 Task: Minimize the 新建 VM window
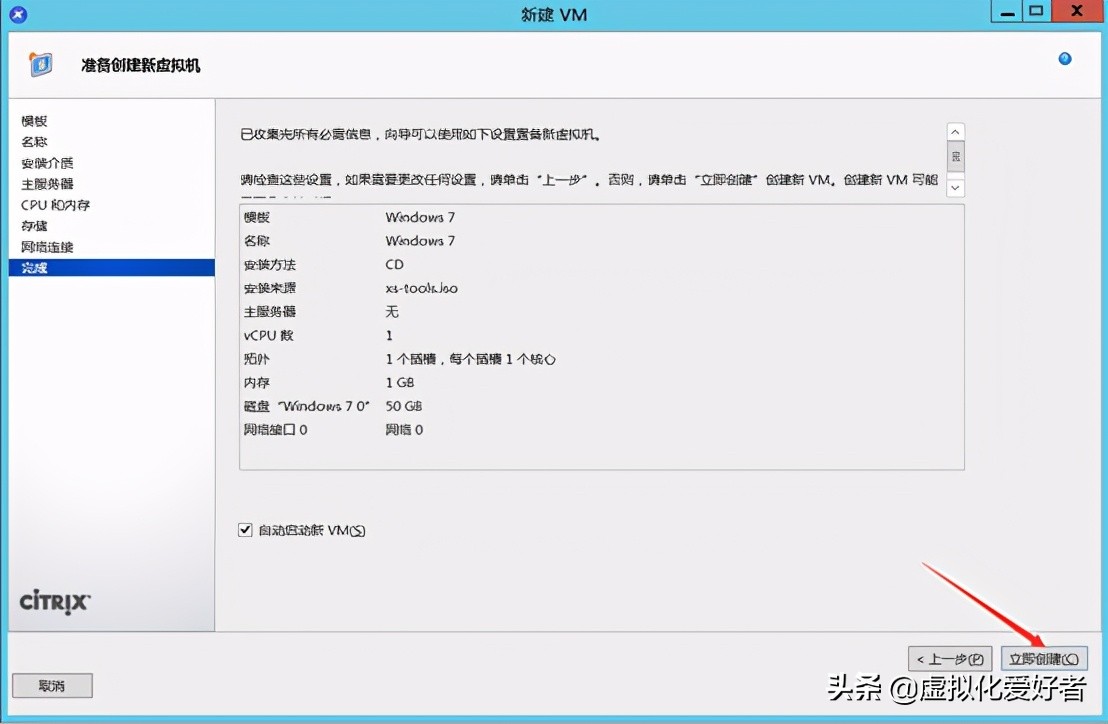[1007, 12]
